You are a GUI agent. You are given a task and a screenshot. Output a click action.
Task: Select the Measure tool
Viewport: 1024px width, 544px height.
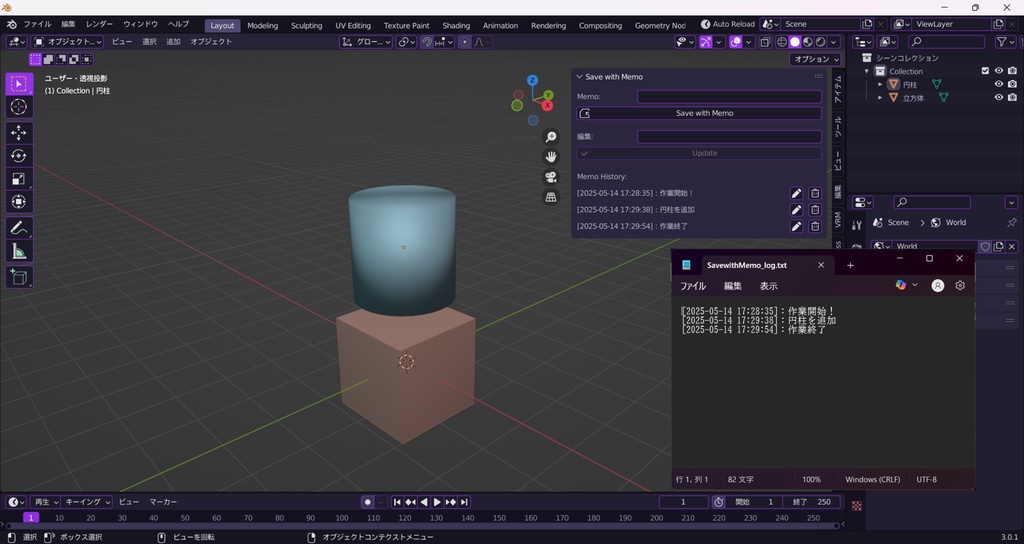point(19,251)
